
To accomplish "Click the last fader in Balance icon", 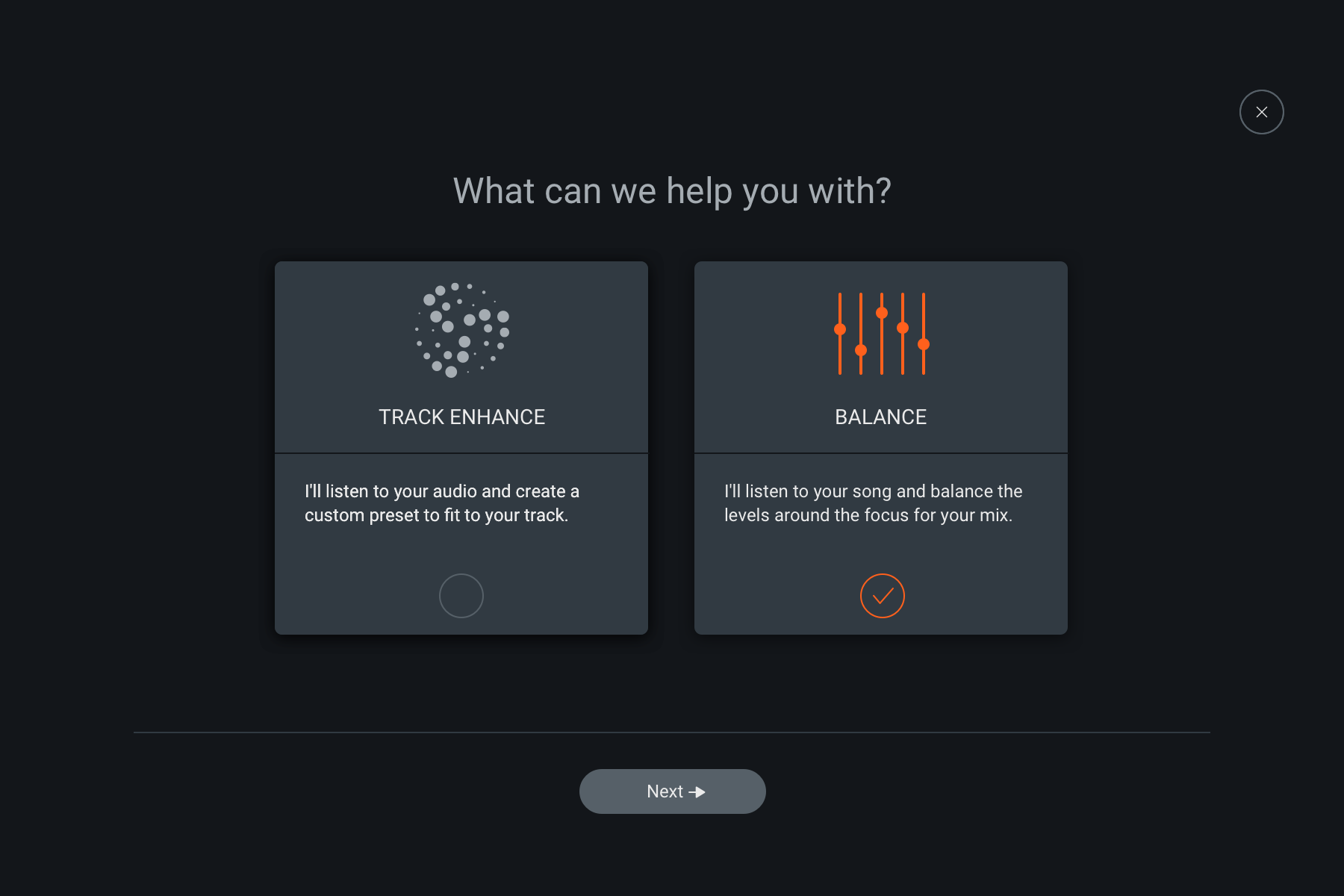I will coord(924,333).
